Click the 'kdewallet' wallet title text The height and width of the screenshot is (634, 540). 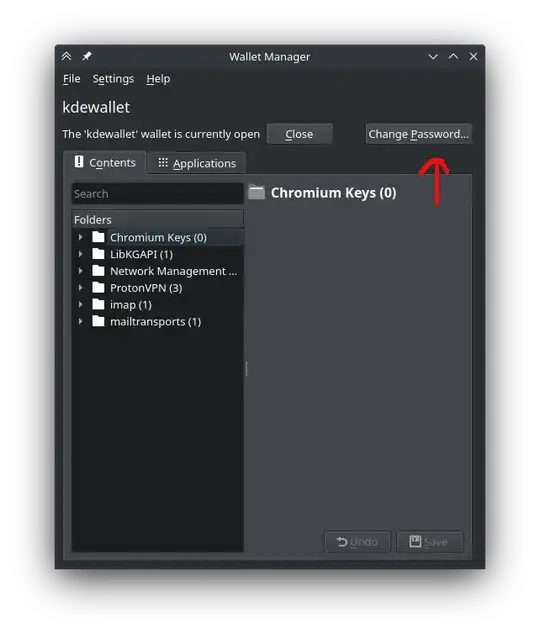click(96, 108)
